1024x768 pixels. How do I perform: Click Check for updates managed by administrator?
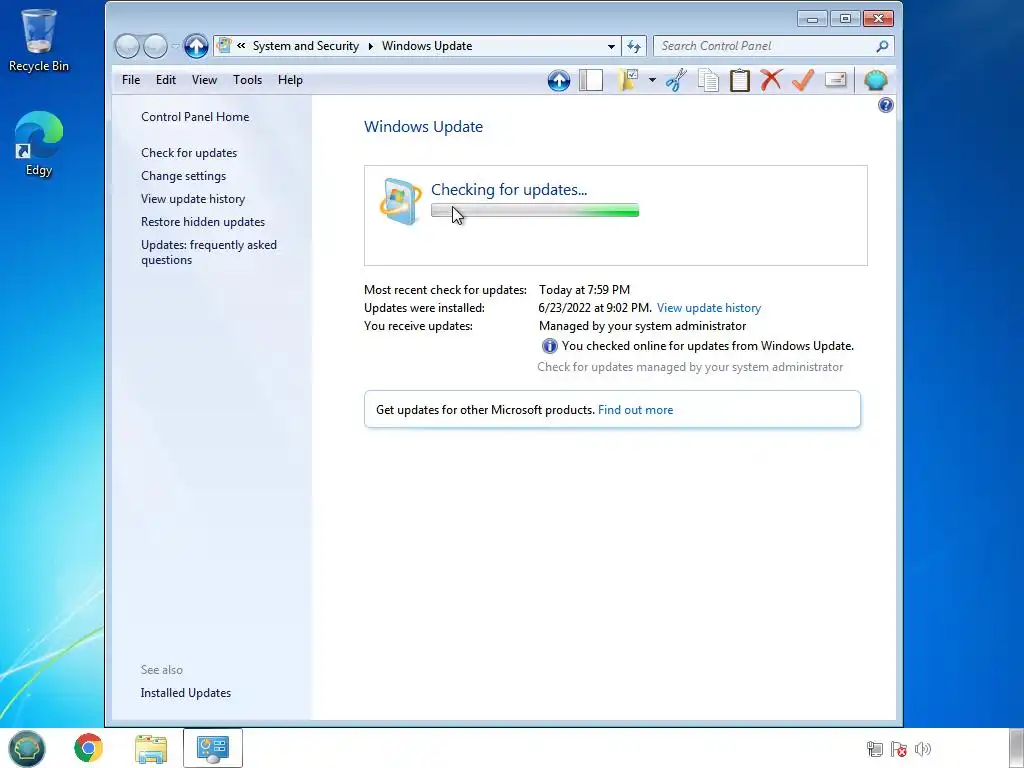coord(690,367)
